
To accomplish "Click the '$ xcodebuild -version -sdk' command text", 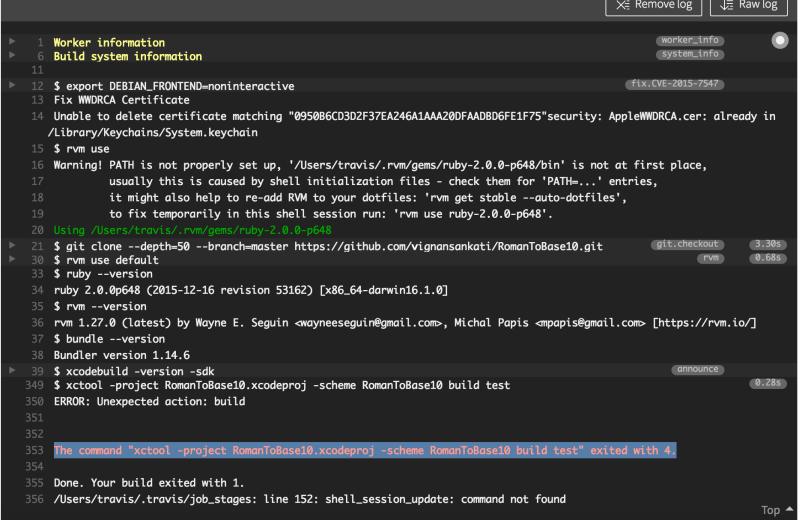I will point(134,372).
